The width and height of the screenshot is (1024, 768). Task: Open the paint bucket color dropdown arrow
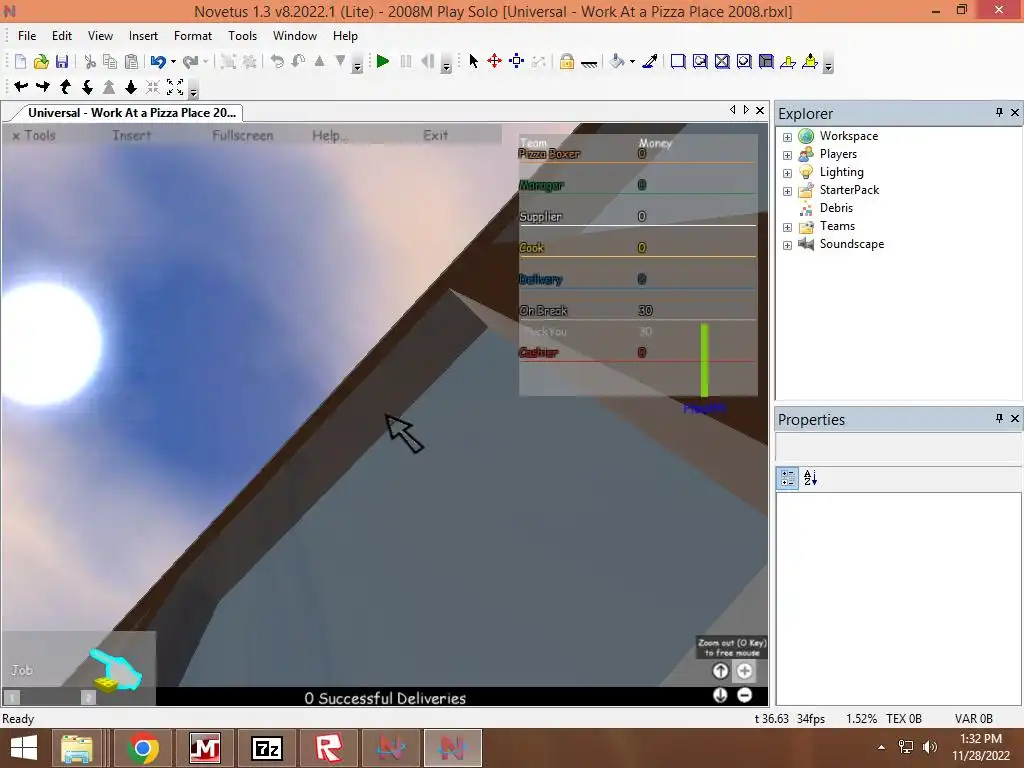pos(632,62)
